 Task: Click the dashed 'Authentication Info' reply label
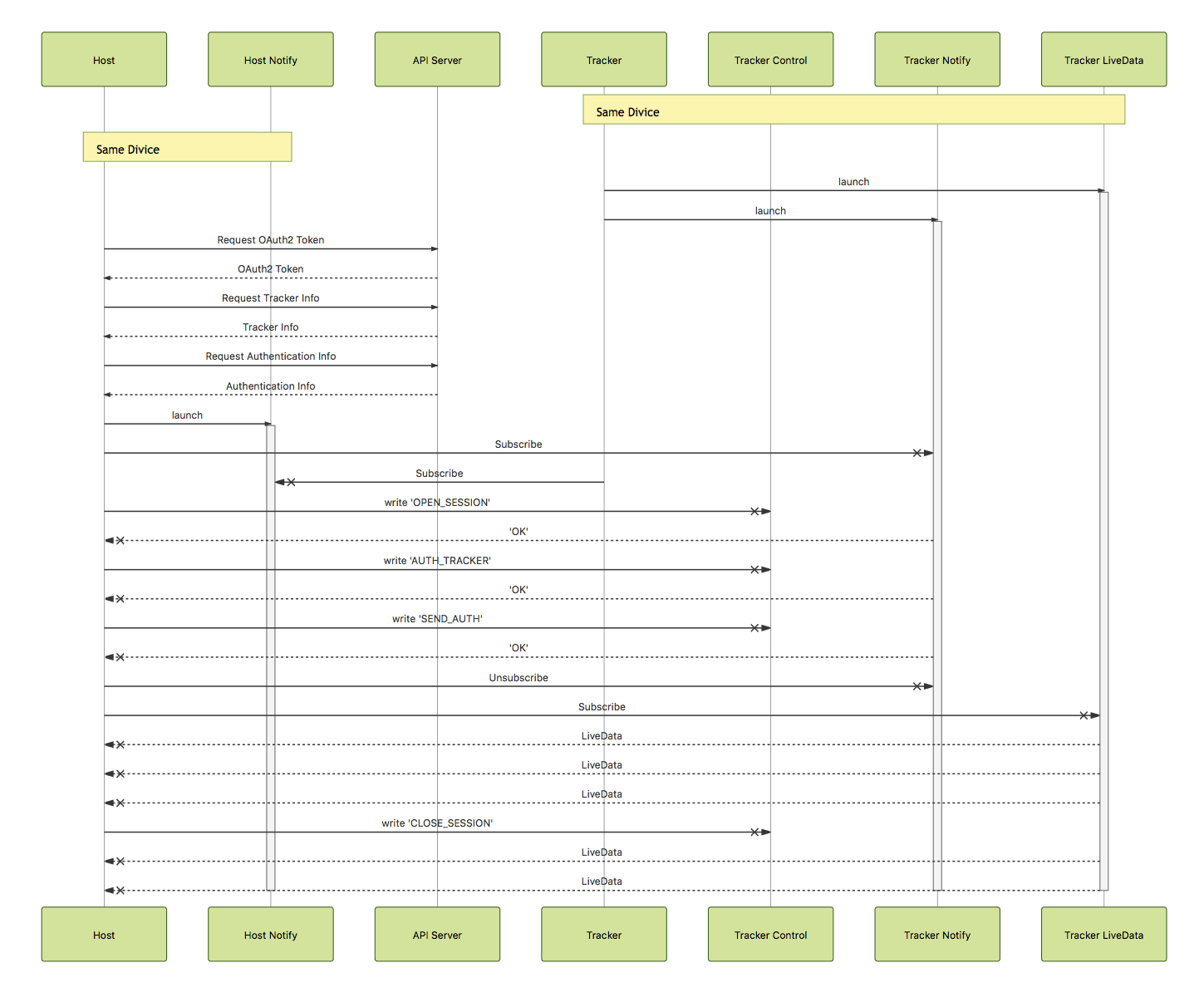coord(271,386)
